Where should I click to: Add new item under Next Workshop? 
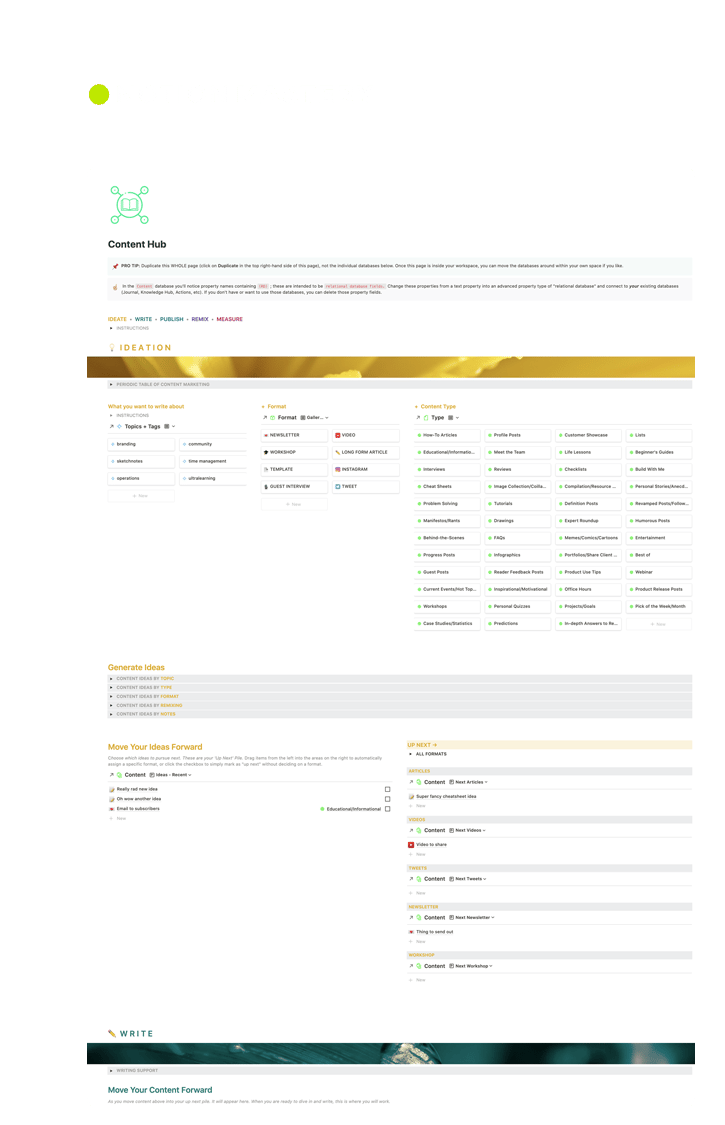tap(418, 980)
